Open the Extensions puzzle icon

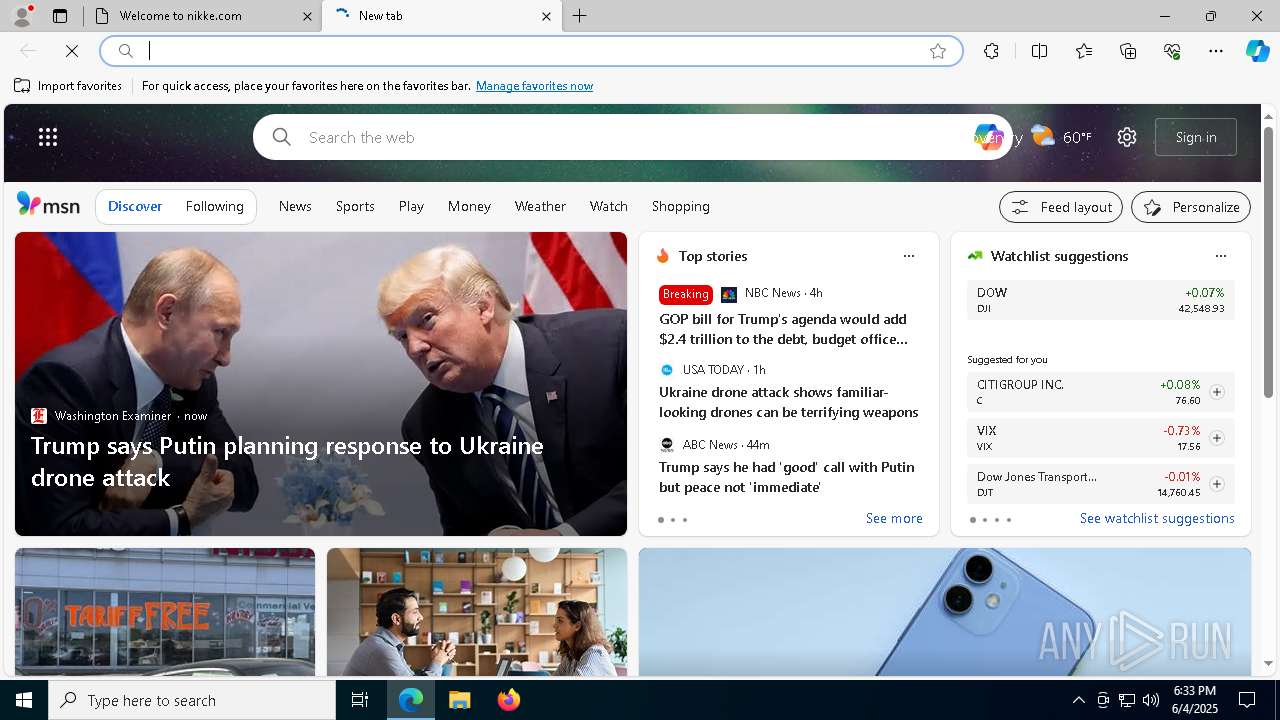[991, 51]
